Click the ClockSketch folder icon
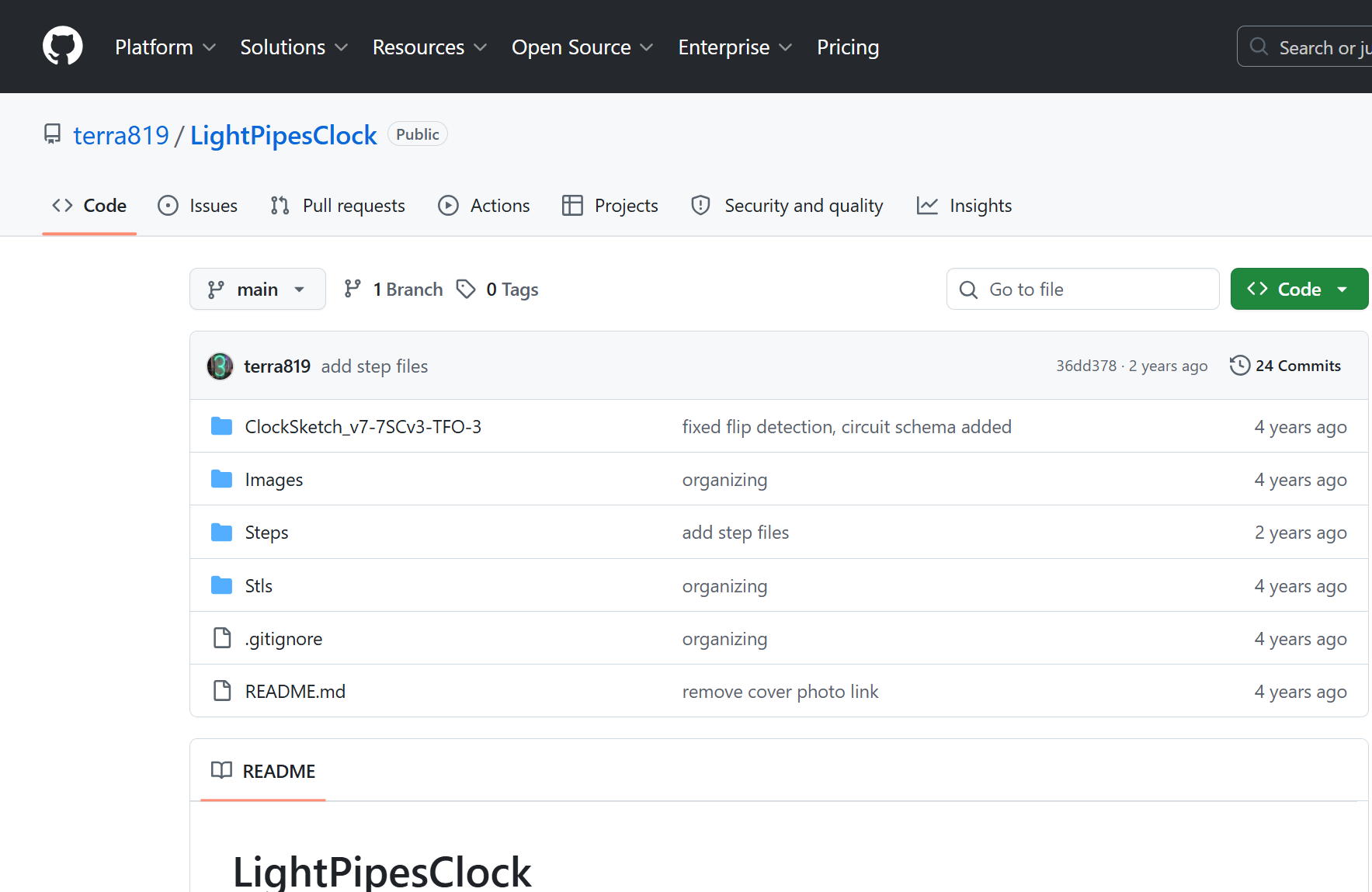1372x892 pixels. (x=222, y=426)
